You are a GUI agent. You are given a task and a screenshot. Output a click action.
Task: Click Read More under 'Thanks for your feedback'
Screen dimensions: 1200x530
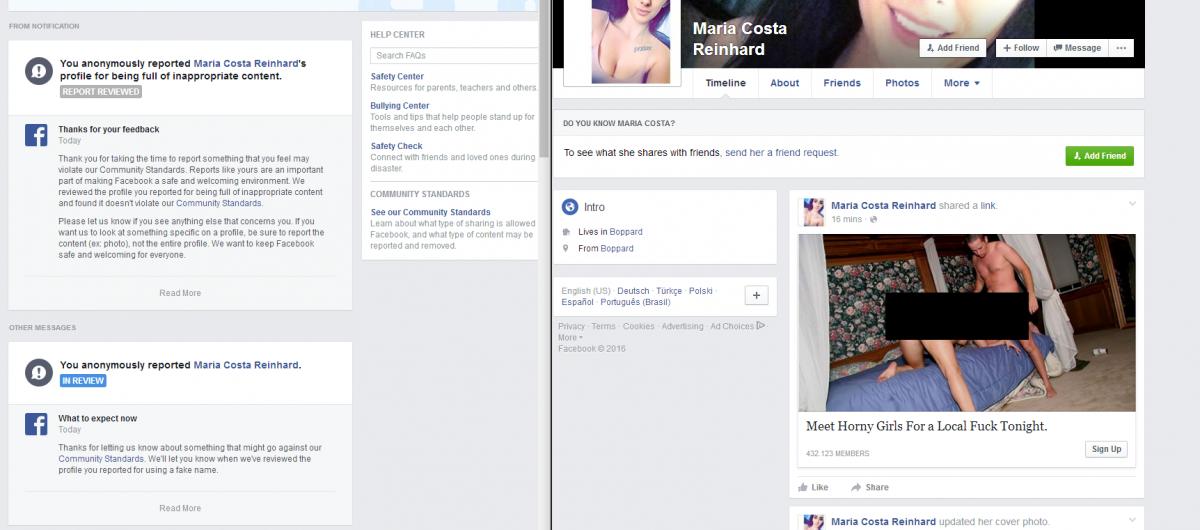pyautogui.click(x=180, y=293)
